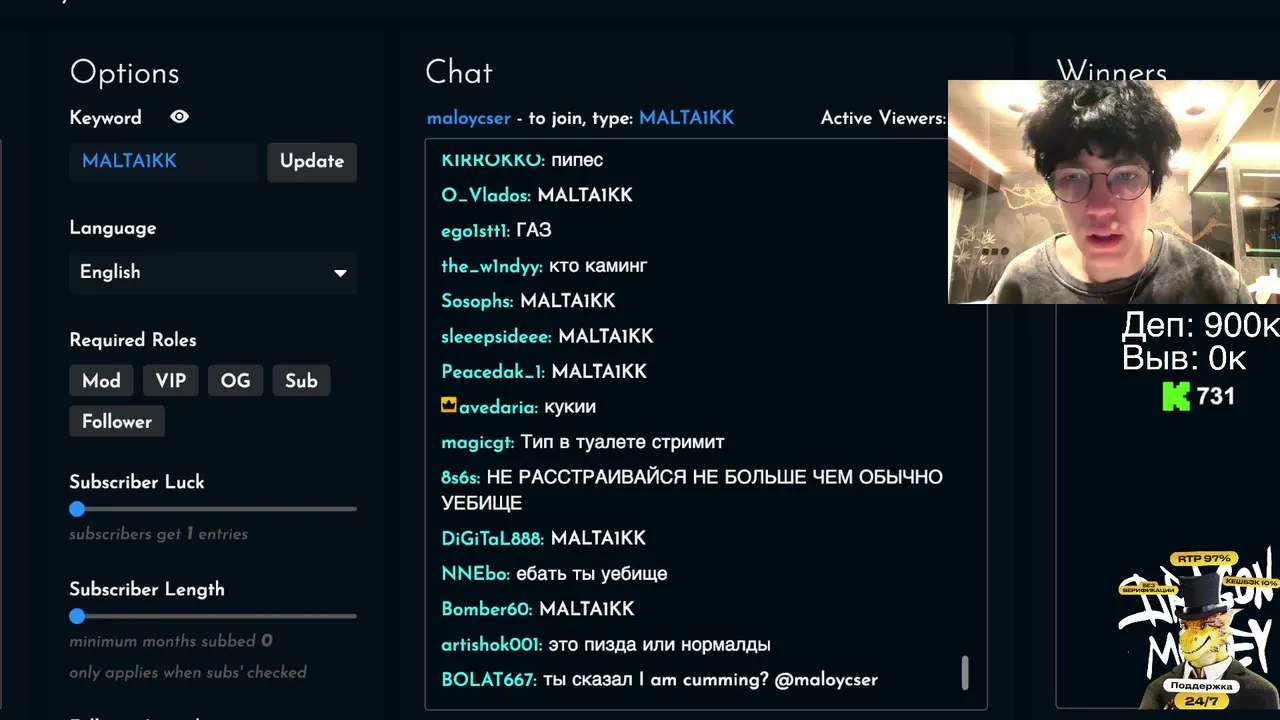This screenshot has height=720, width=1280.
Task: Open maloycser channel link in chat header
Action: coord(469,118)
